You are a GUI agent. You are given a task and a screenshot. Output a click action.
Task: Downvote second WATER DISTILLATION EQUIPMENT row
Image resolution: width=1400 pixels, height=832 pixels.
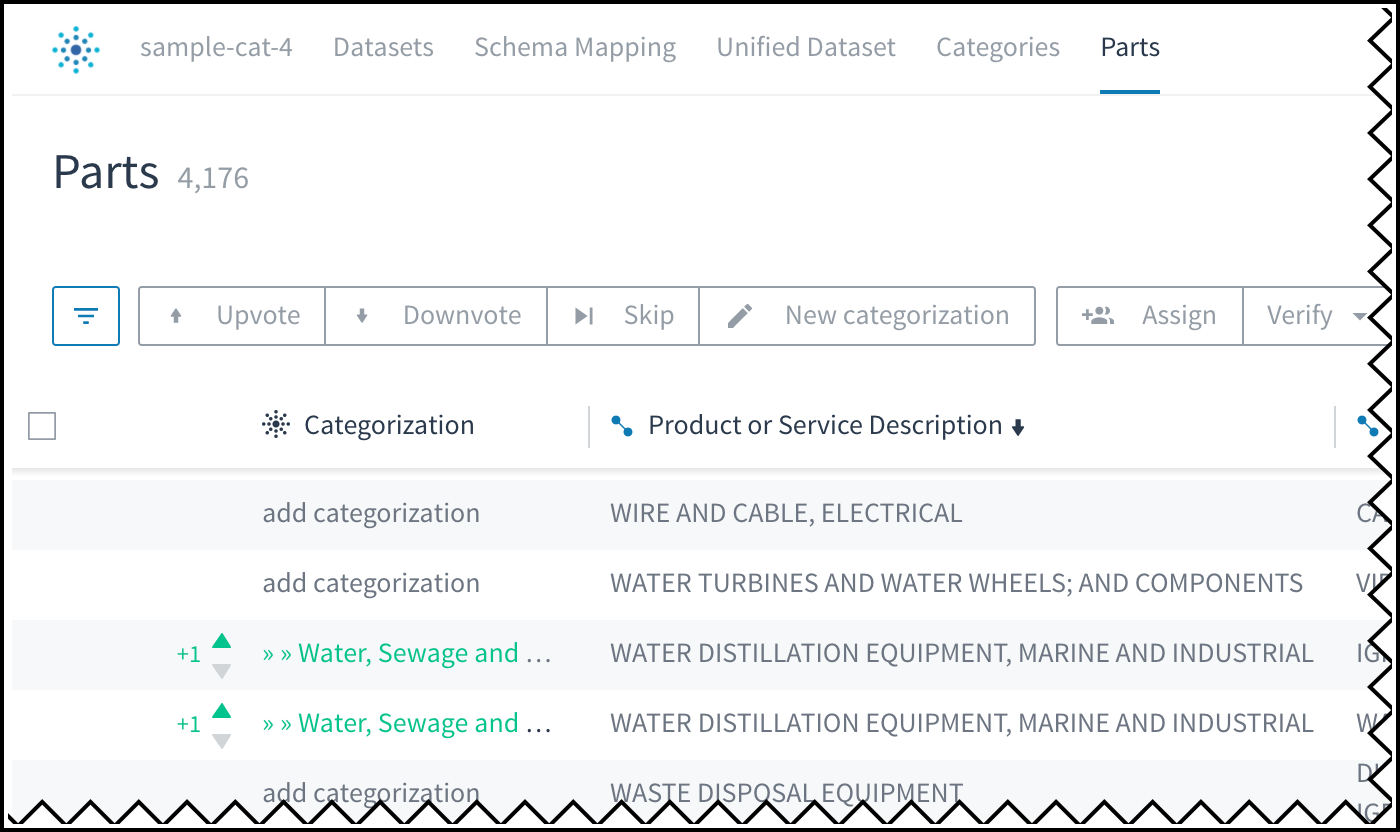pyautogui.click(x=222, y=741)
